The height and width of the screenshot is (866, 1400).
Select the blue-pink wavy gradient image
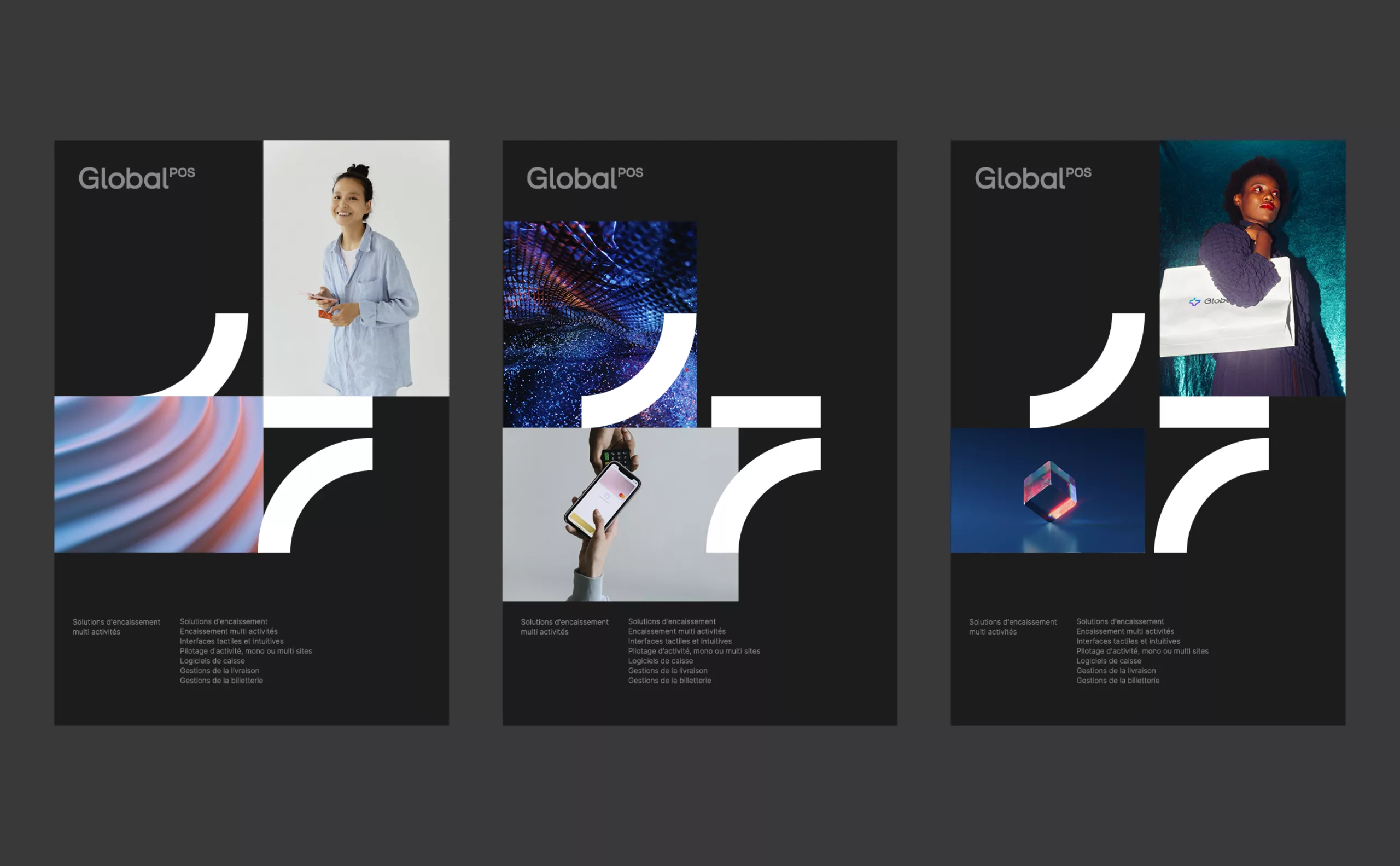tap(157, 474)
